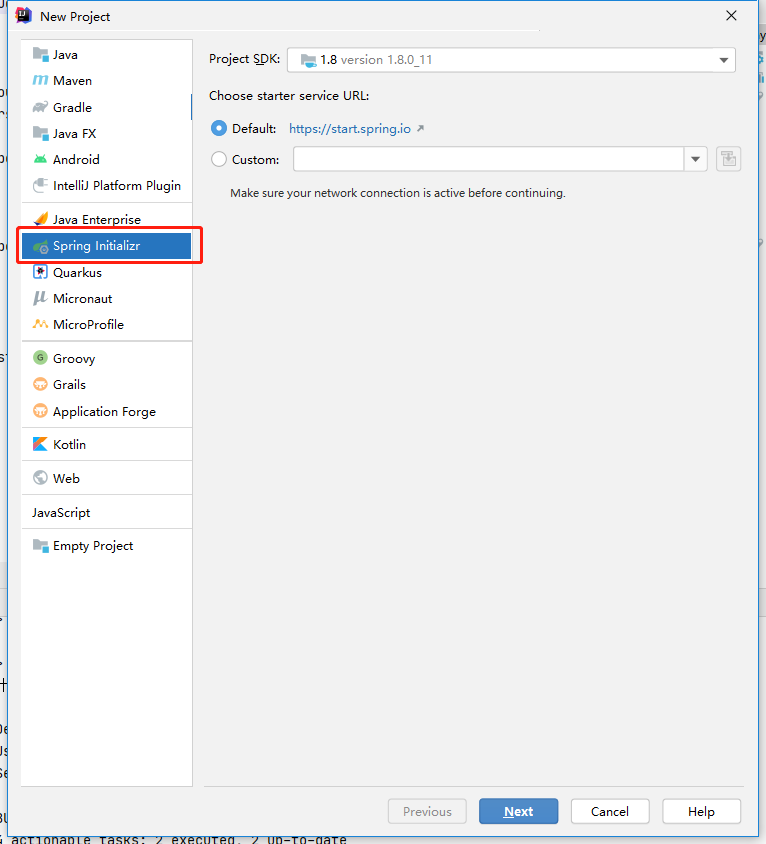Click the Cancel button
Screen dimensions: 766x844
pos(610,811)
